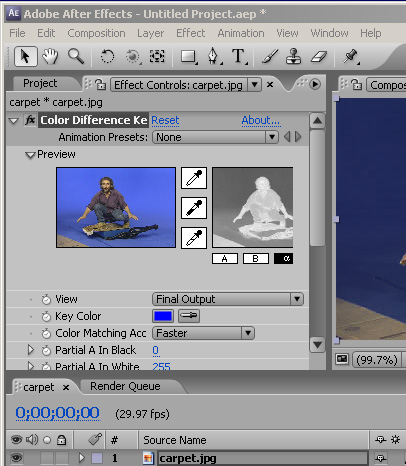Toggle stopwatch for Key Color

click(46, 316)
